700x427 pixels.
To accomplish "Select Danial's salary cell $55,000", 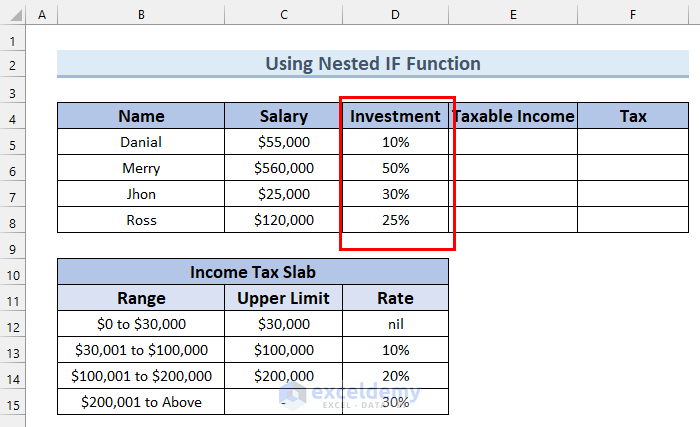I will click(x=283, y=142).
